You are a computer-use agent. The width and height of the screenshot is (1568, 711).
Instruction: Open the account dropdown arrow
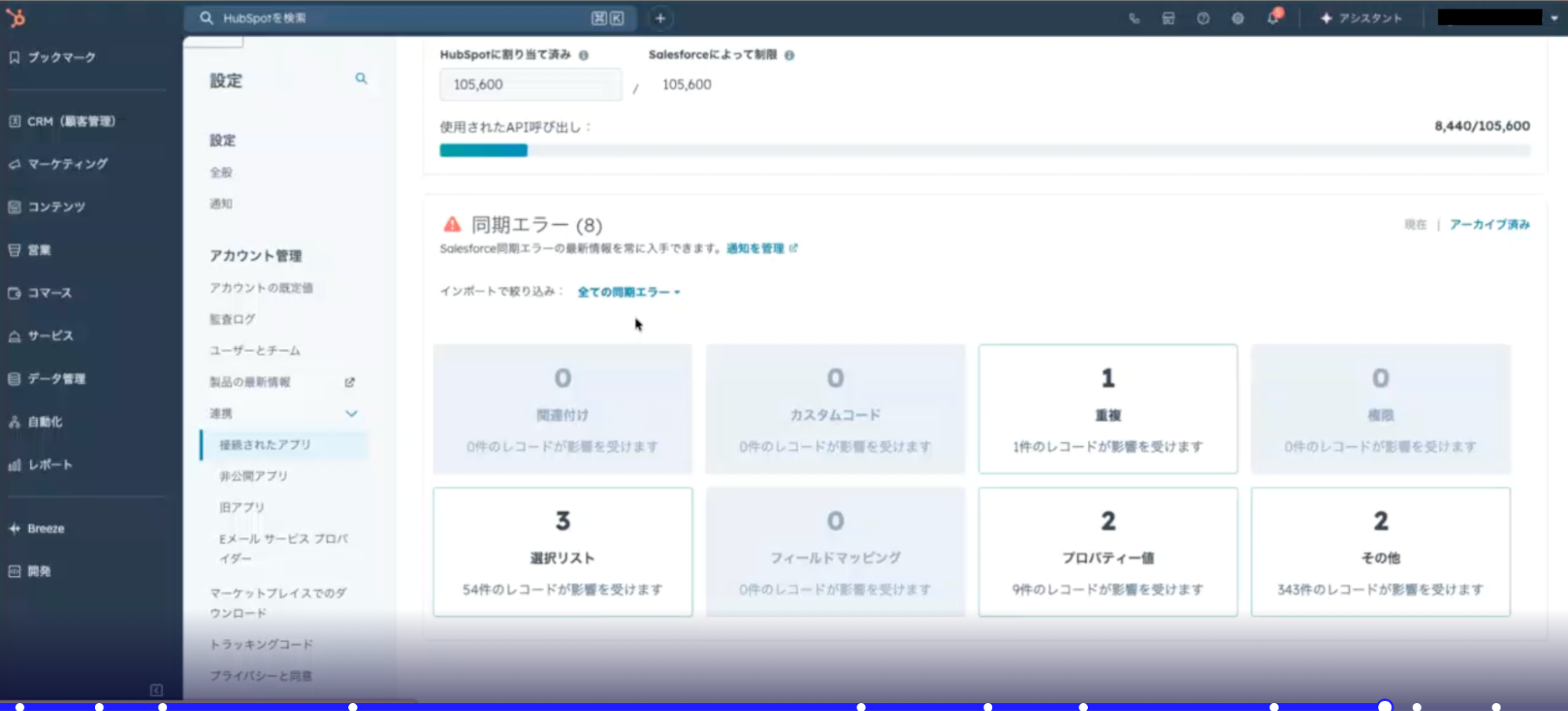pos(1554,18)
